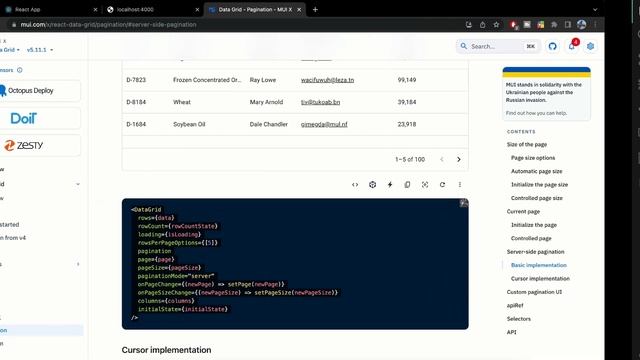Jump to 'Controlled page size' section
The height and width of the screenshot is (360, 640).
(537, 198)
